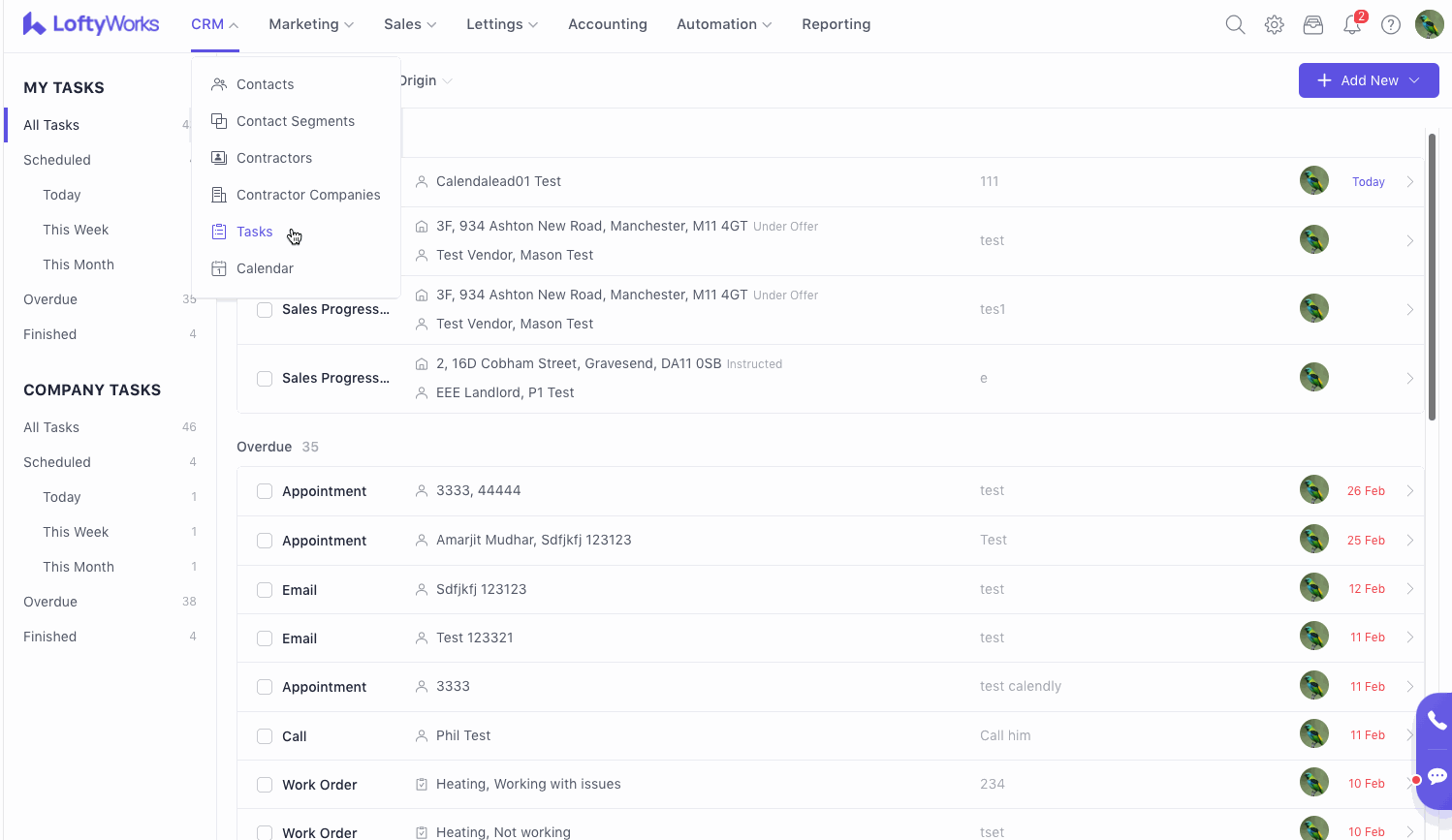Open Overdue under My Tasks
The image size is (1452, 840).
50,299
